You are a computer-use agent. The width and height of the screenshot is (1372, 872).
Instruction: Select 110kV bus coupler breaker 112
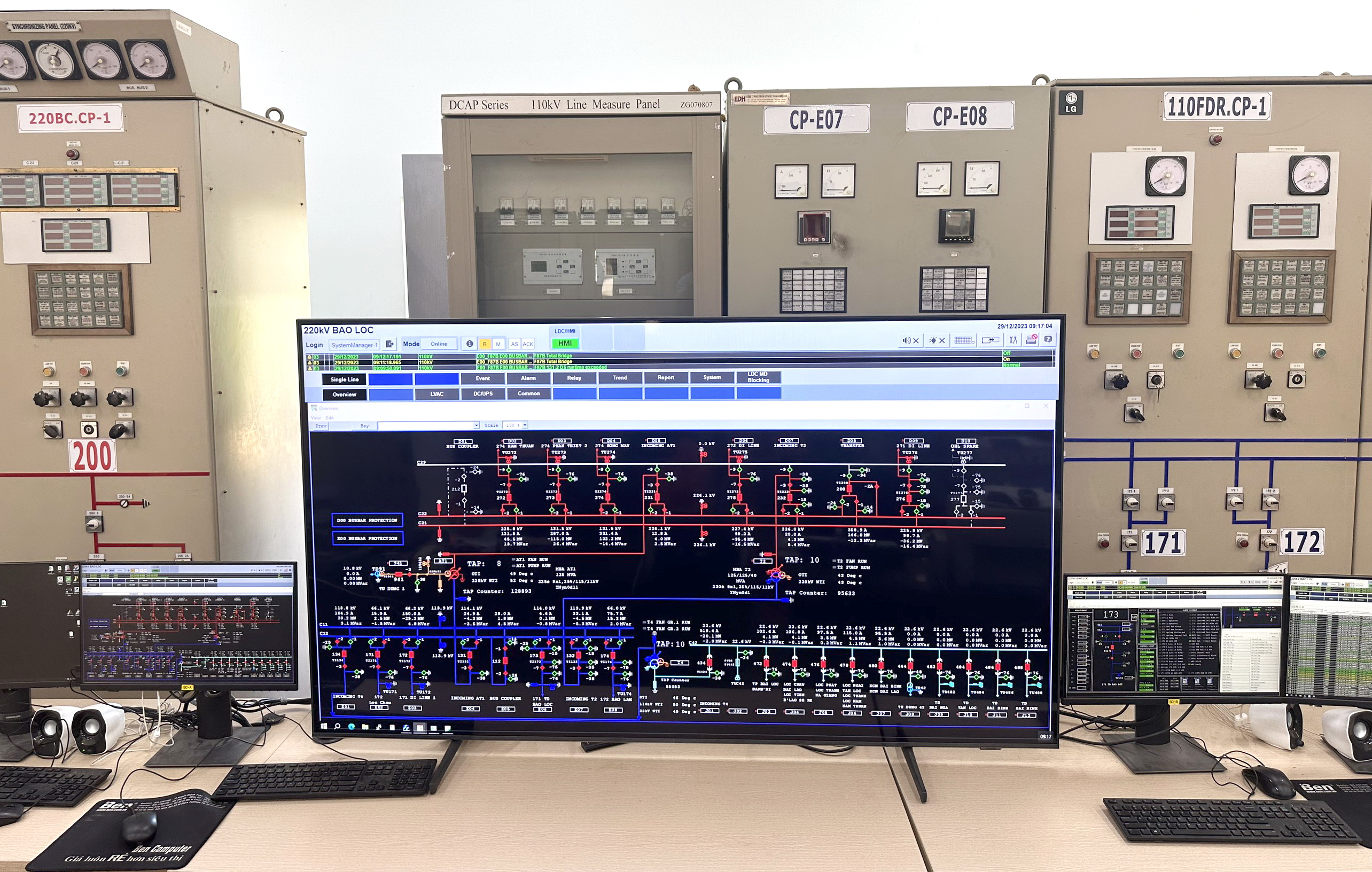(505, 661)
